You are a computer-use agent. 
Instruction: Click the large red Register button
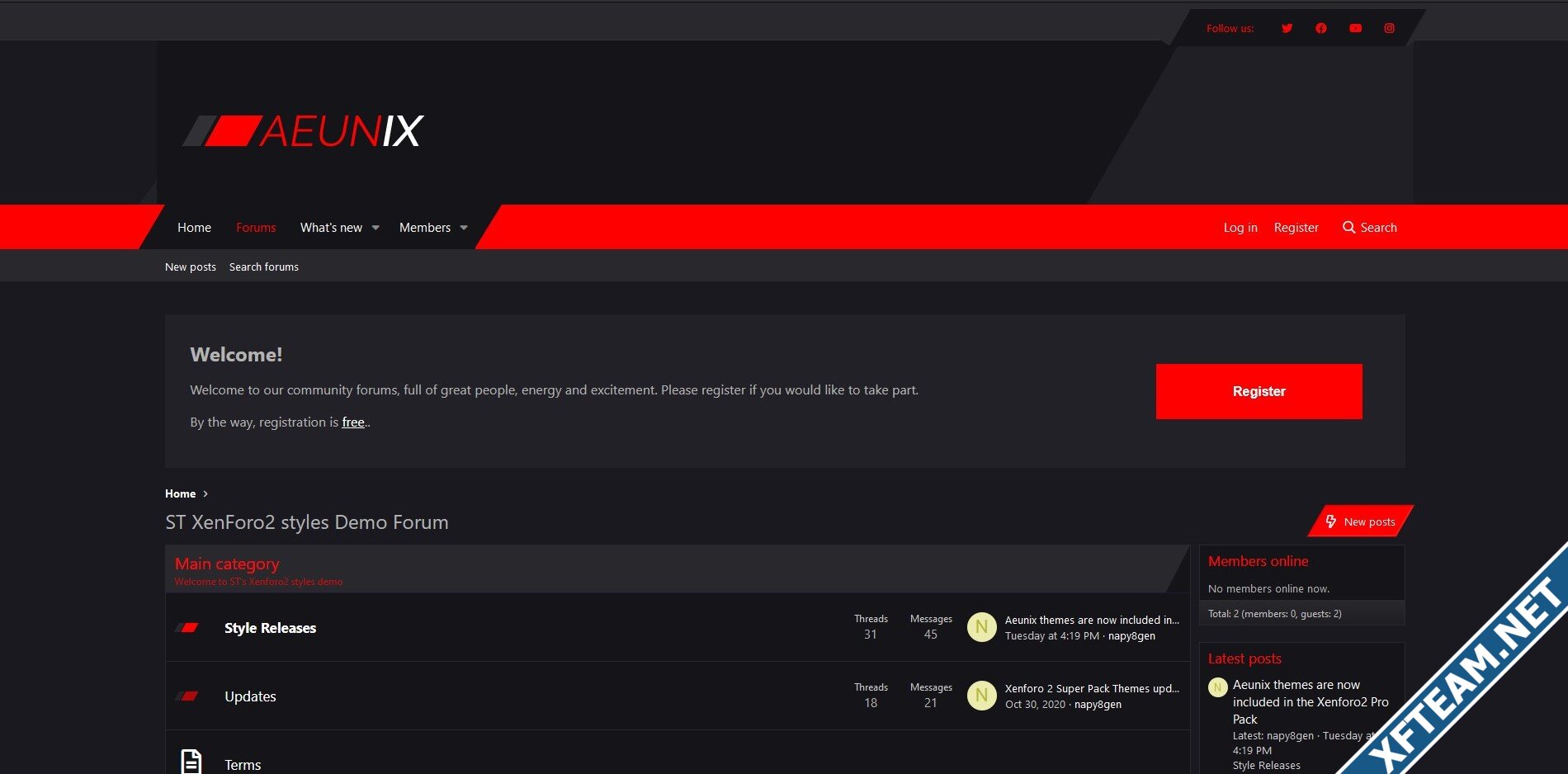pyautogui.click(x=1259, y=391)
